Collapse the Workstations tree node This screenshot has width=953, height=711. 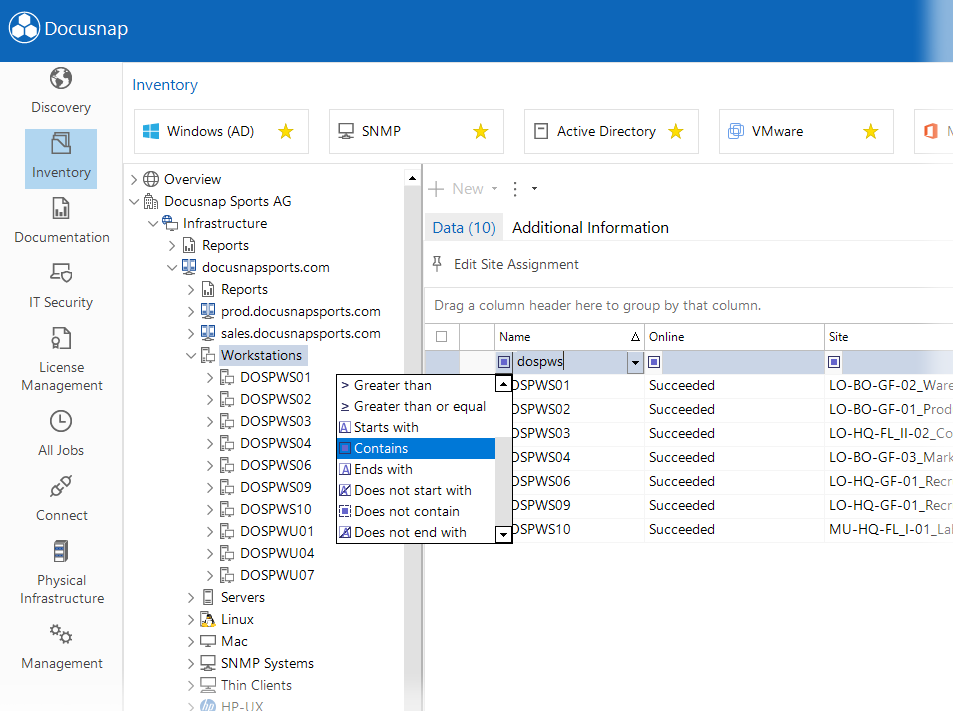[x=191, y=356]
